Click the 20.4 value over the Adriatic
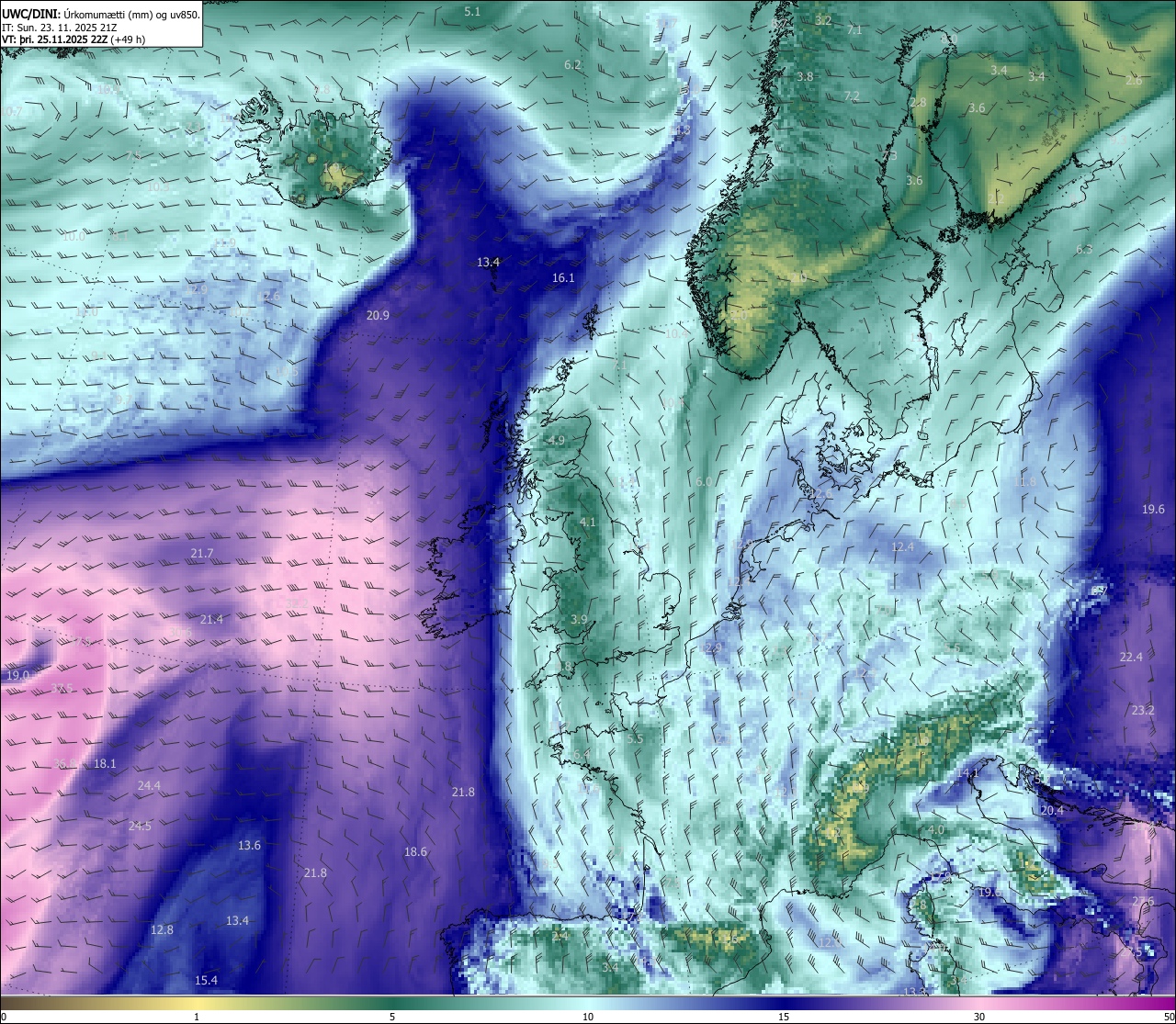Screen dimensions: 1176x1024 [x=1052, y=810]
